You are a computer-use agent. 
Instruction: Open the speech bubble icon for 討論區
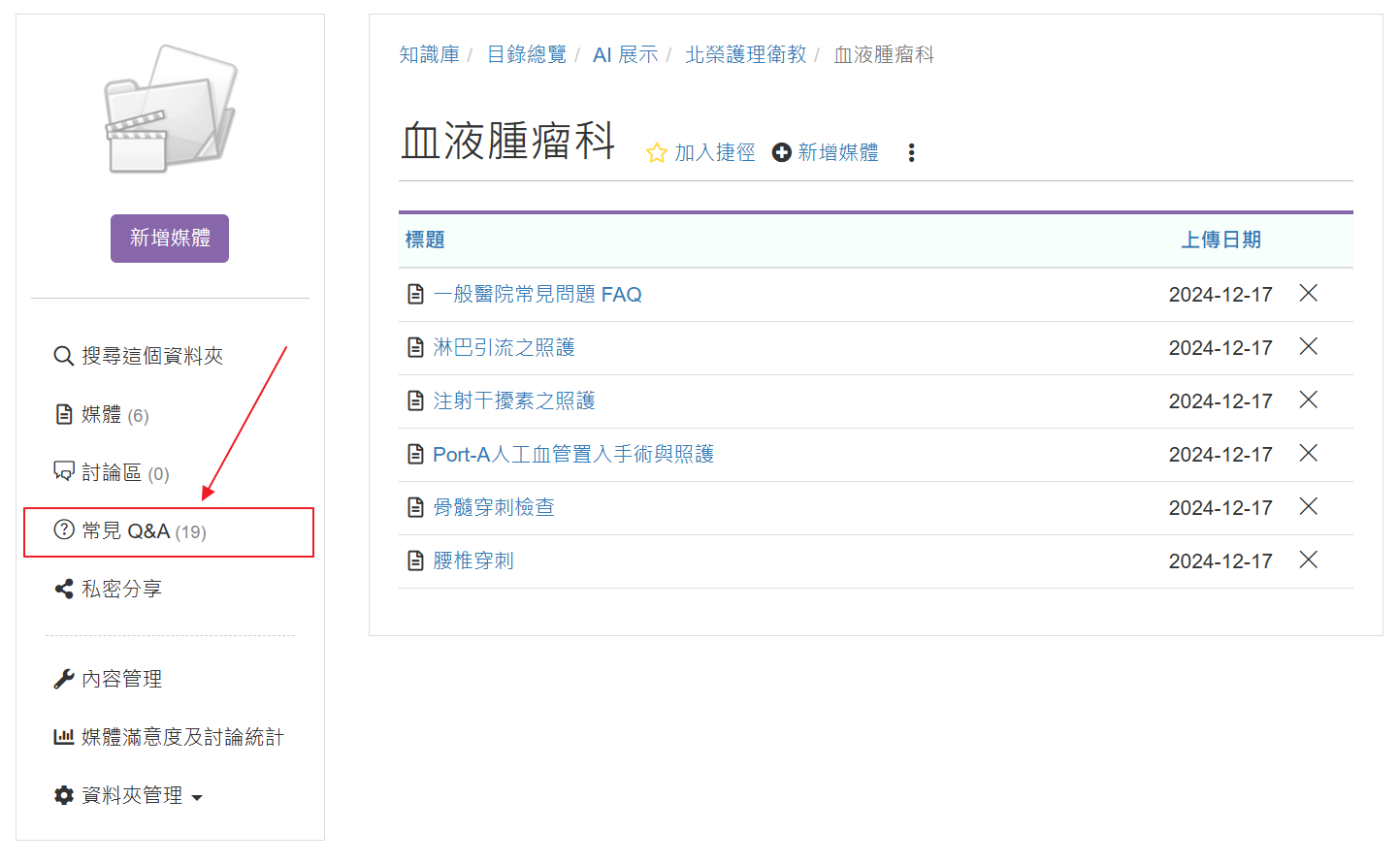pos(62,472)
